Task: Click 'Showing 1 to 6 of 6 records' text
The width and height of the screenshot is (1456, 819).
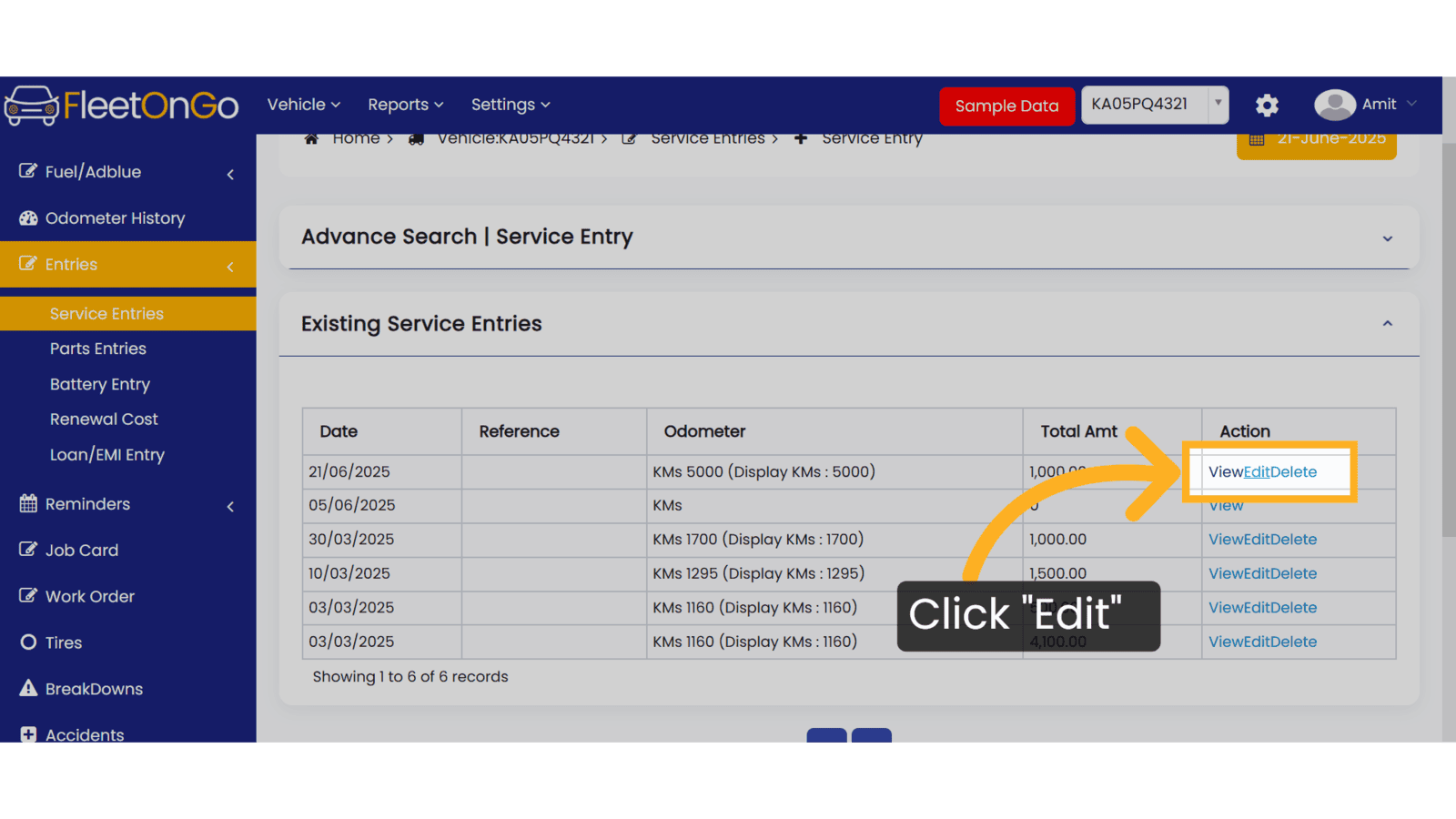Action: (410, 676)
